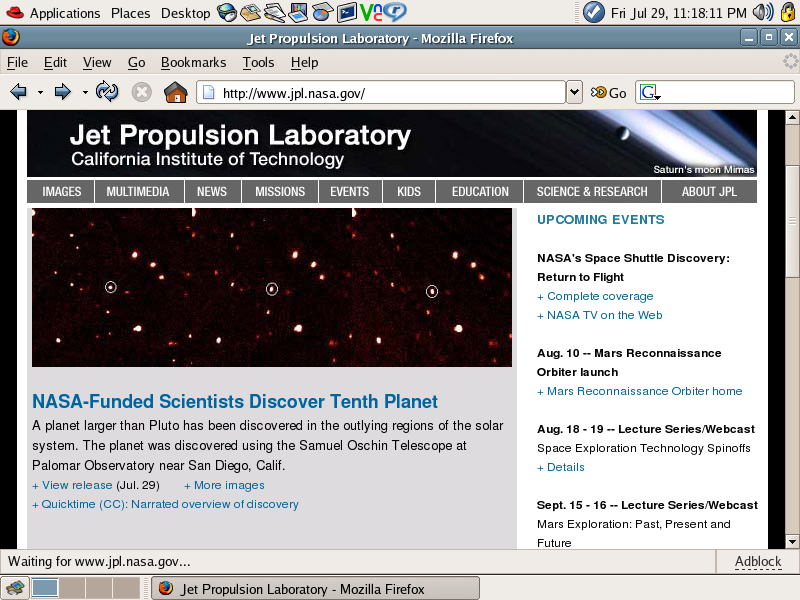The height and width of the screenshot is (600, 800).
Task: Open the Back history dropdown arrow
Action: 40,93
